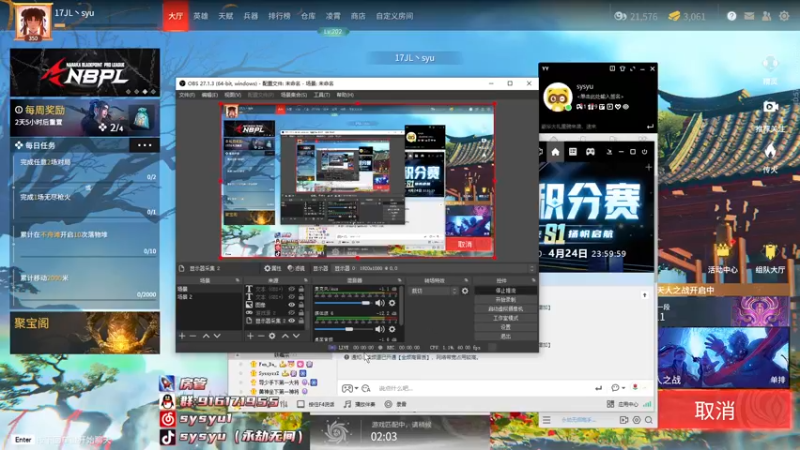Open the game help question mark icon
800x450 pixels.
[x=732, y=16]
